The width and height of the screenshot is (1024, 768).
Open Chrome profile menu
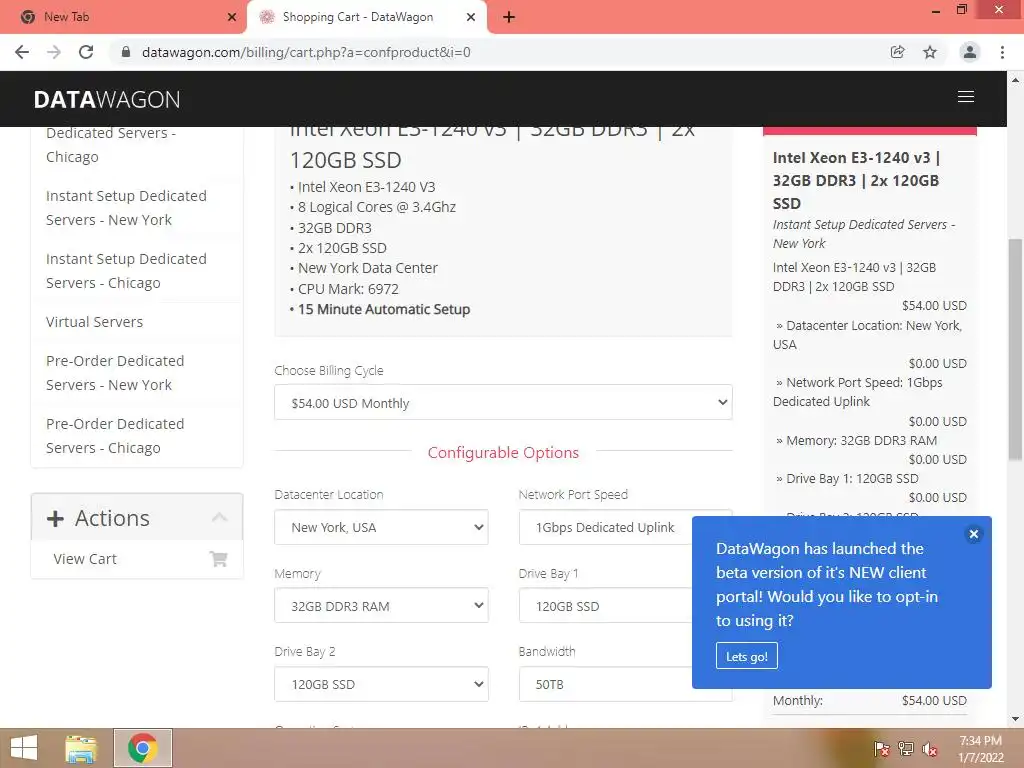click(x=970, y=52)
